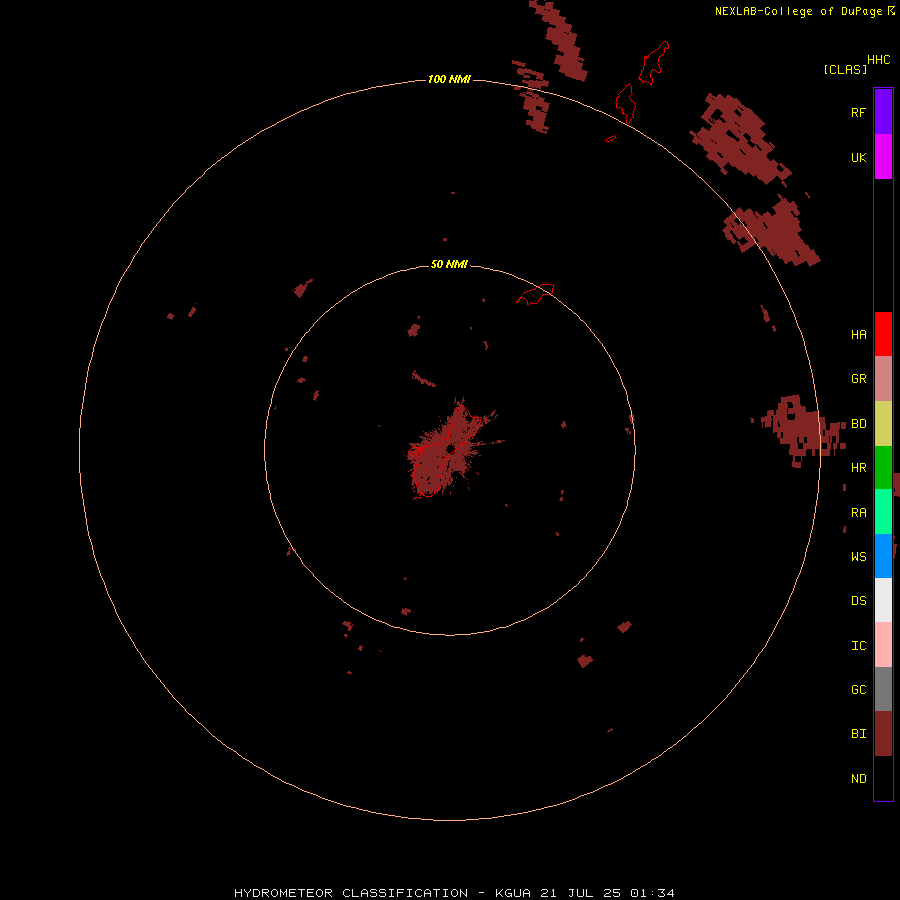The height and width of the screenshot is (900, 900).
Task: Click the white DS legend swatch
Action: tap(883, 600)
